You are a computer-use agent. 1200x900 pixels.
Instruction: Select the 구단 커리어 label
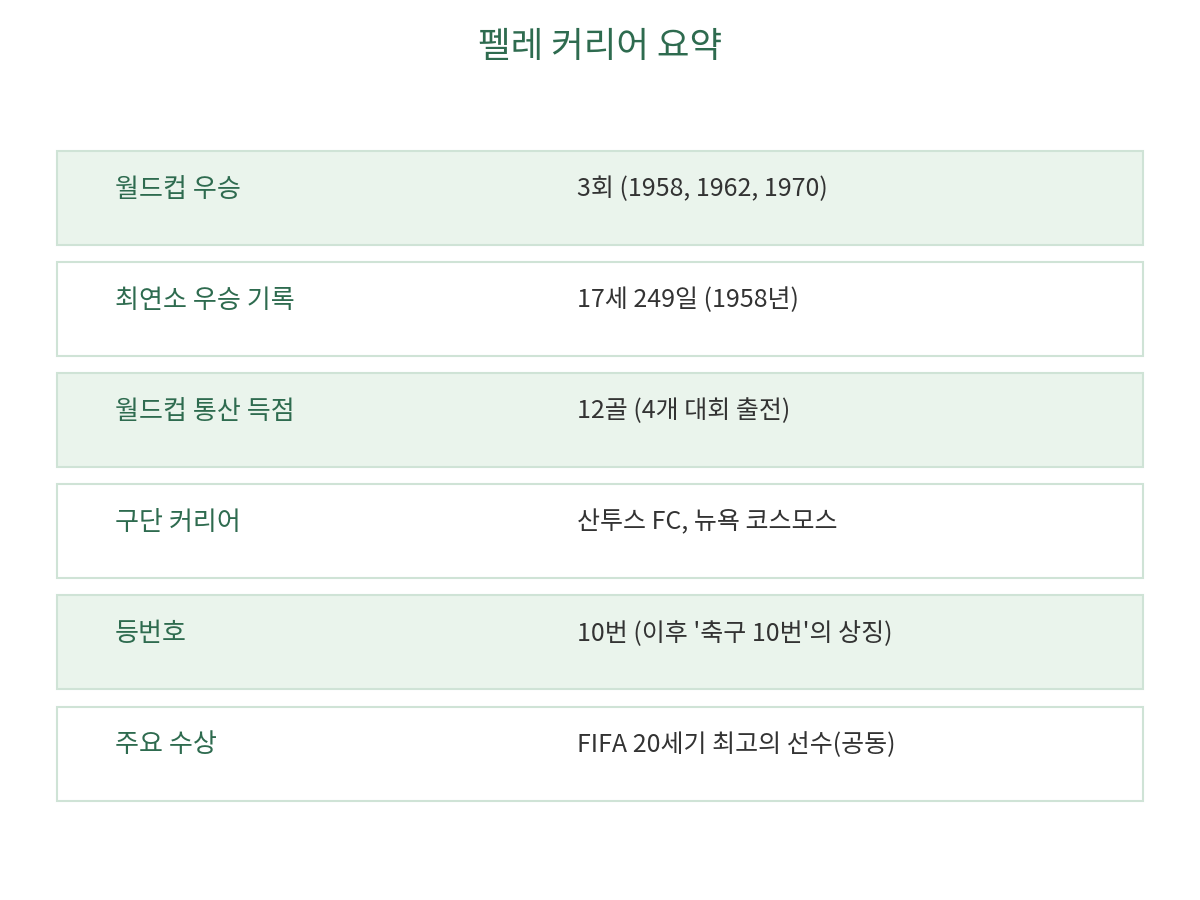click(x=178, y=520)
